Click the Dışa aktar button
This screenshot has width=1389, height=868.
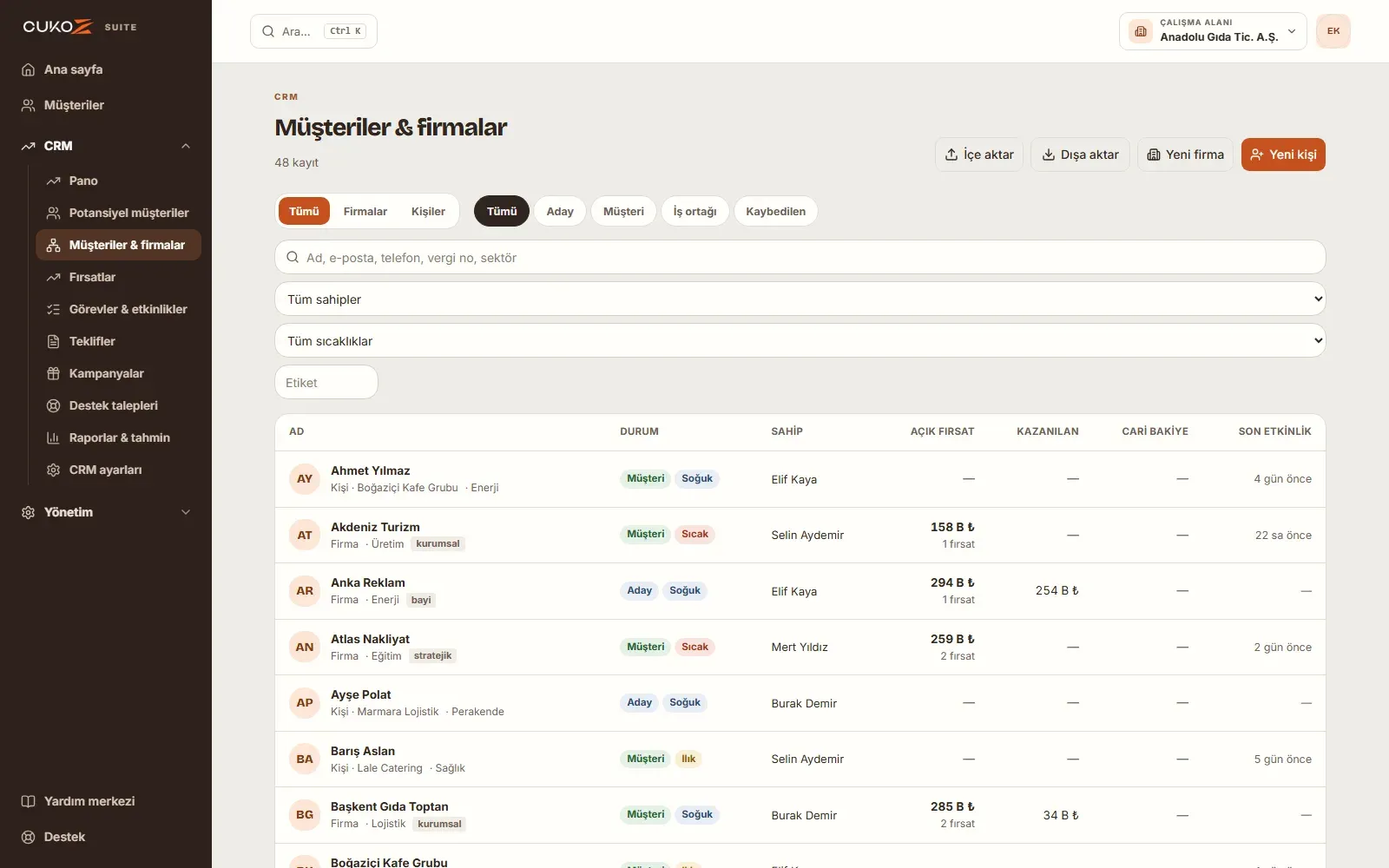(1080, 155)
